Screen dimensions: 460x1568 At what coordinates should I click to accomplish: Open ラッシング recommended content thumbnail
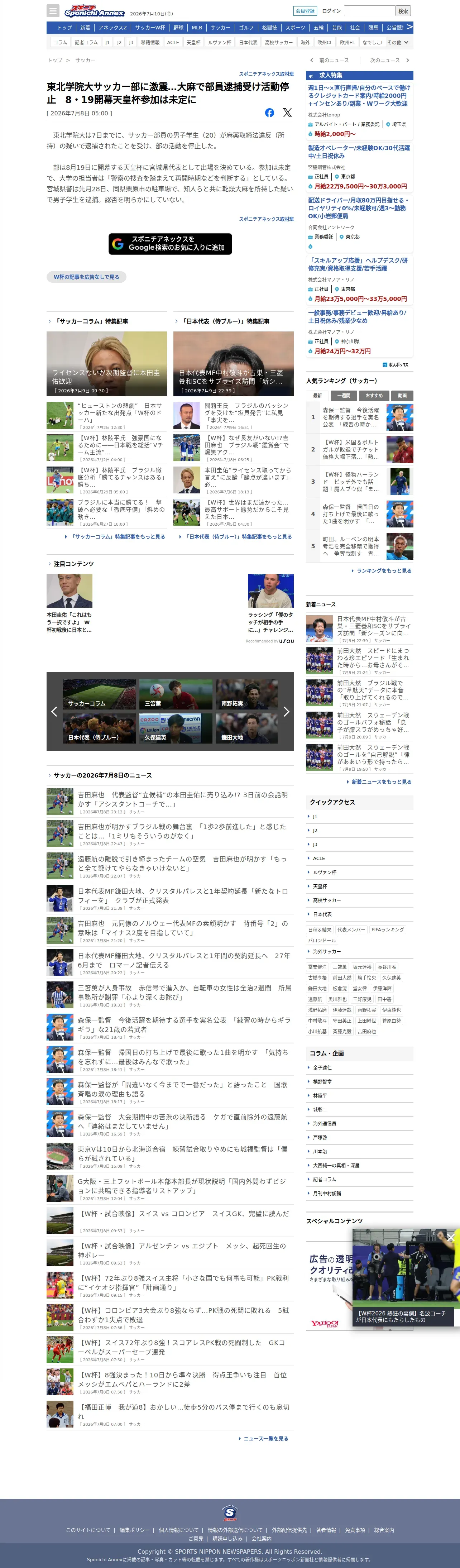coord(271,591)
